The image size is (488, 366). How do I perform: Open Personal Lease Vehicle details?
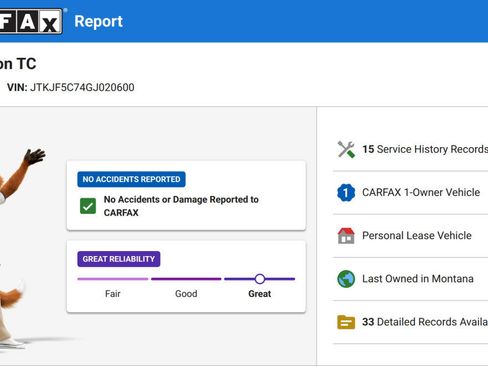tap(411, 236)
